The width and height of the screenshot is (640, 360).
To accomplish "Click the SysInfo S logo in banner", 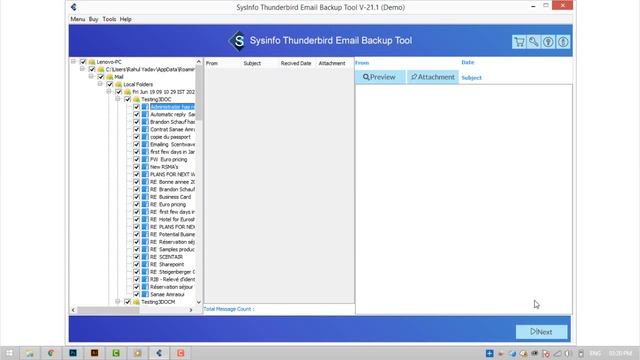I will pos(238,41).
